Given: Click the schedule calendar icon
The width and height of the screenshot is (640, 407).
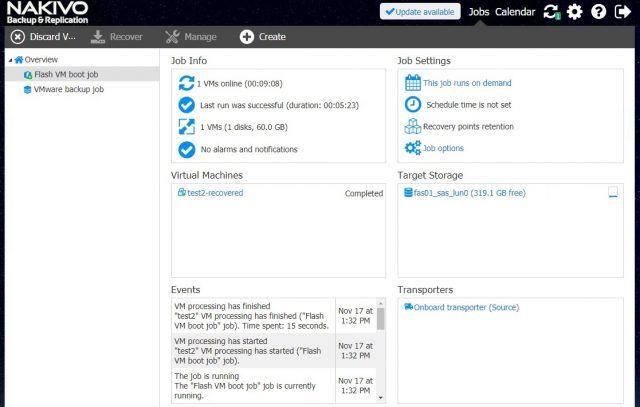Looking at the screenshot, I should 413,82.
